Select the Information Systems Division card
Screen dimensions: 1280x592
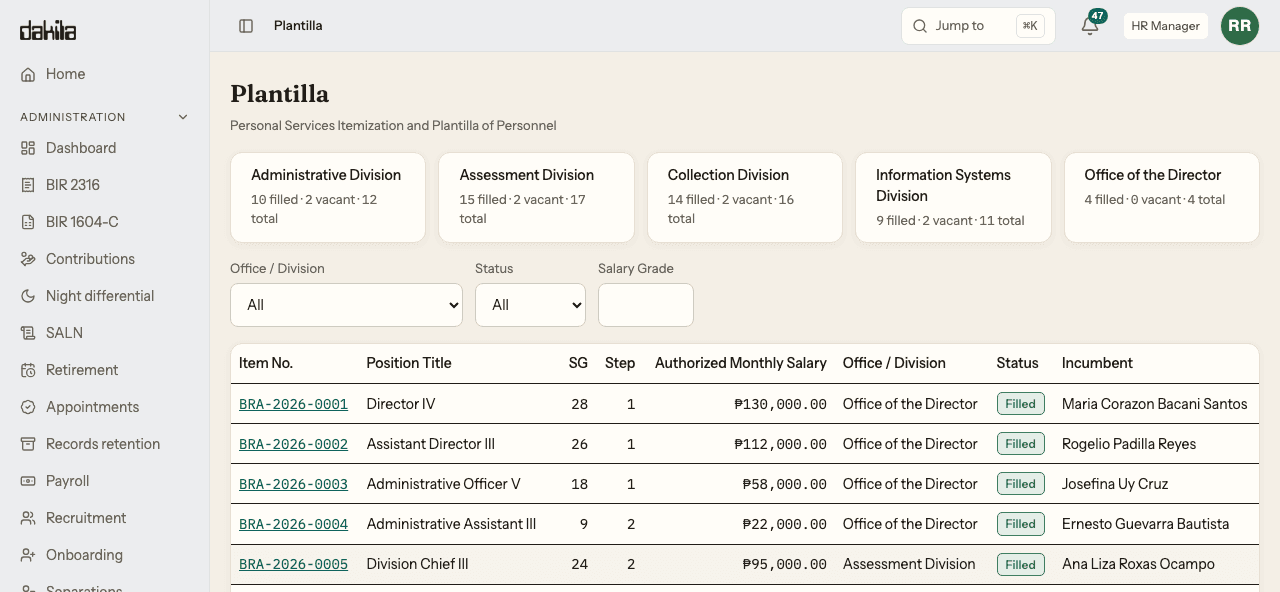click(x=953, y=197)
